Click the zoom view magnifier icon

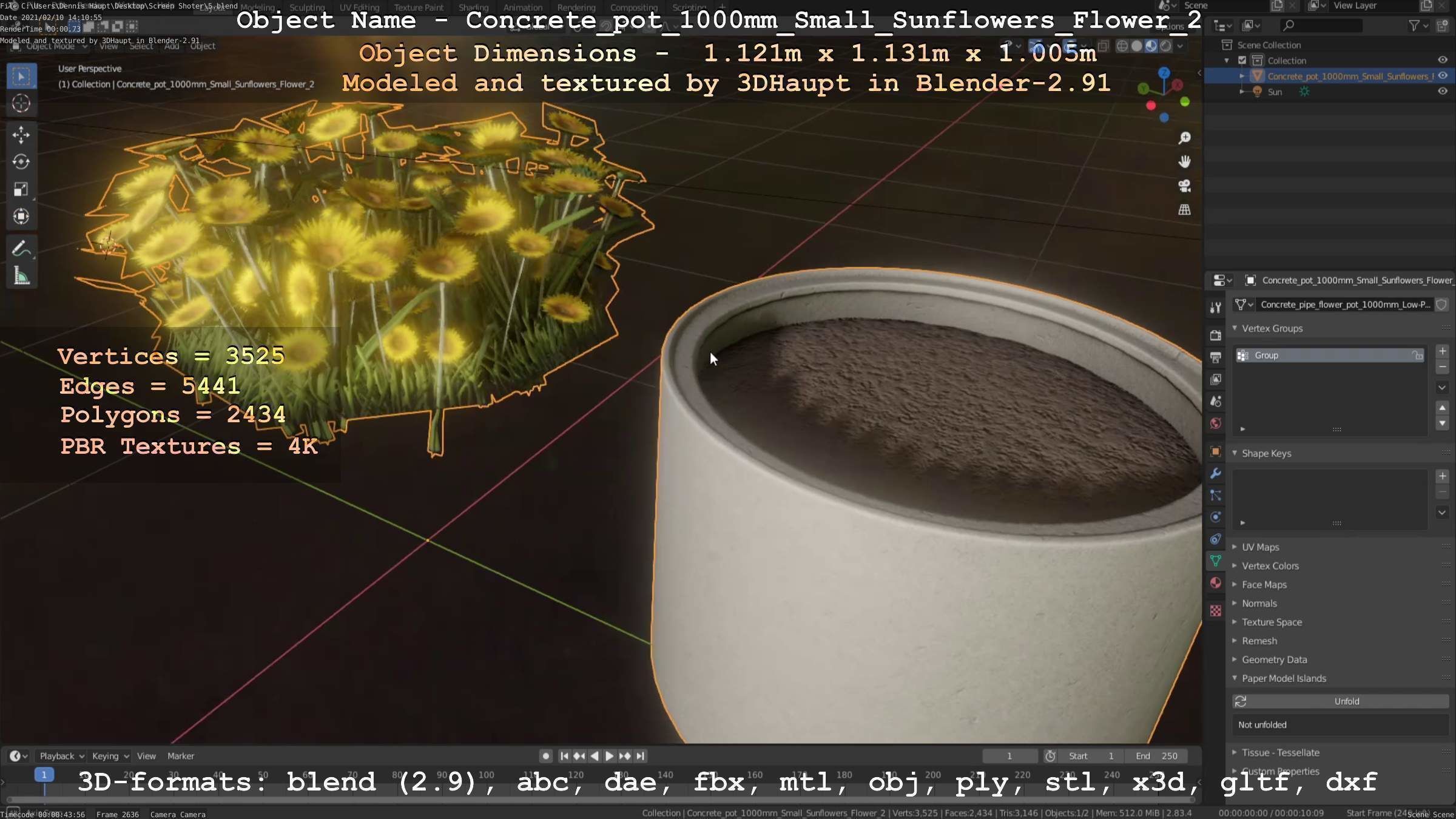pos(1184,138)
